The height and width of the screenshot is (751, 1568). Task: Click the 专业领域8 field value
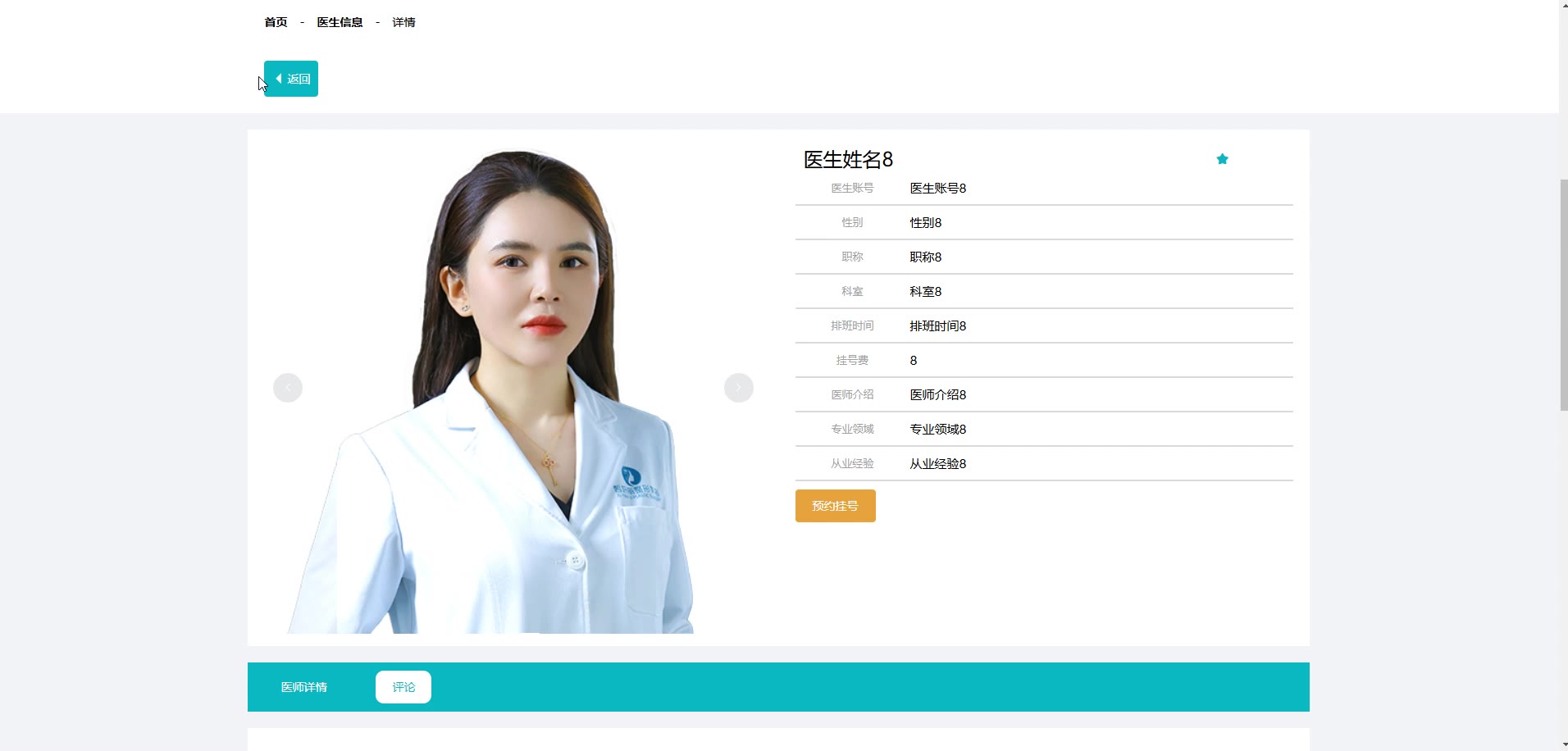click(938, 430)
